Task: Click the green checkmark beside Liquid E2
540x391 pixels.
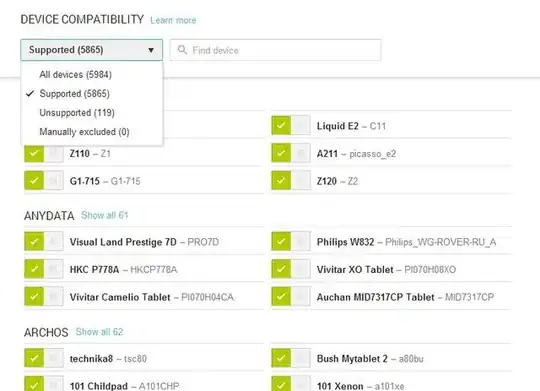Action: point(281,125)
